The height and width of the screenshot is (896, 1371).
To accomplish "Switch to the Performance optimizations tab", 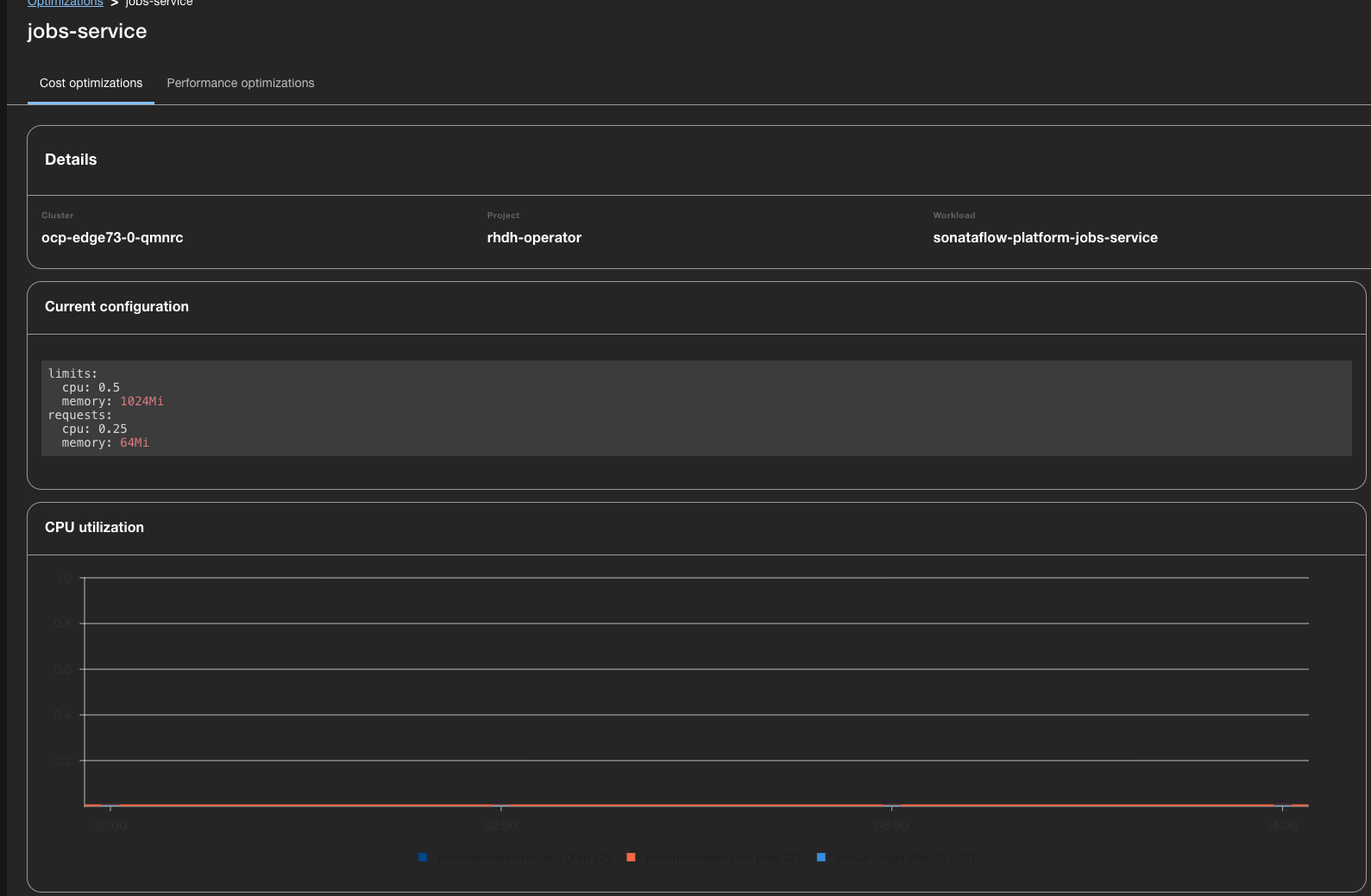I will (x=241, y=83).
